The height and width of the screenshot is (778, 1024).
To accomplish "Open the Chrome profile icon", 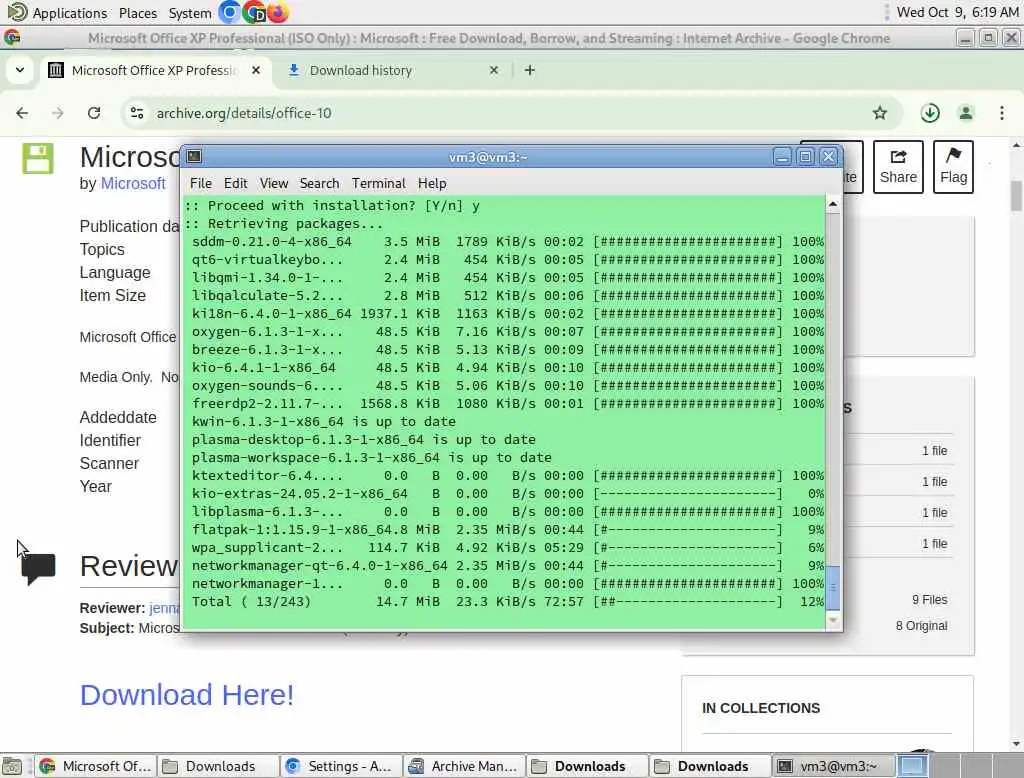I will click(x=966, y=113).
